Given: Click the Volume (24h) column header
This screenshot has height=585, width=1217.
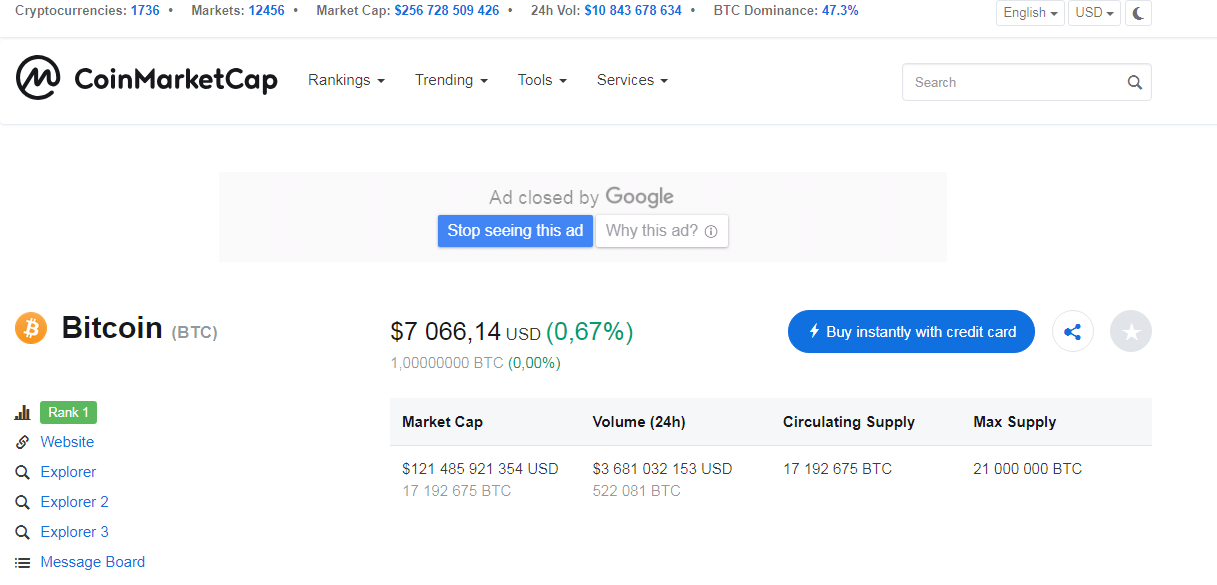Looking at the screenshot, I should coord(639,422).
